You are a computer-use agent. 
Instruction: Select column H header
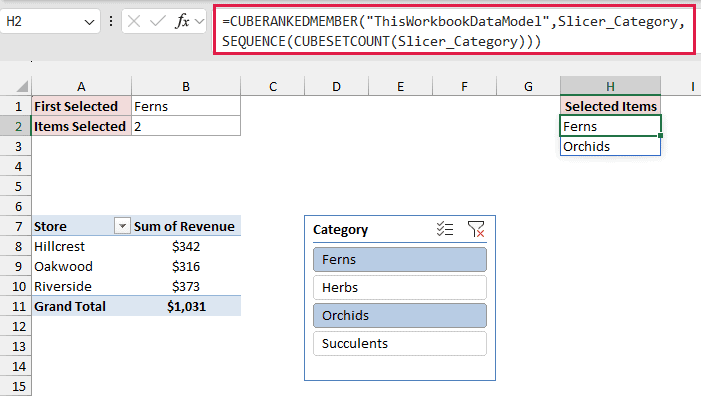coord(610,86)
